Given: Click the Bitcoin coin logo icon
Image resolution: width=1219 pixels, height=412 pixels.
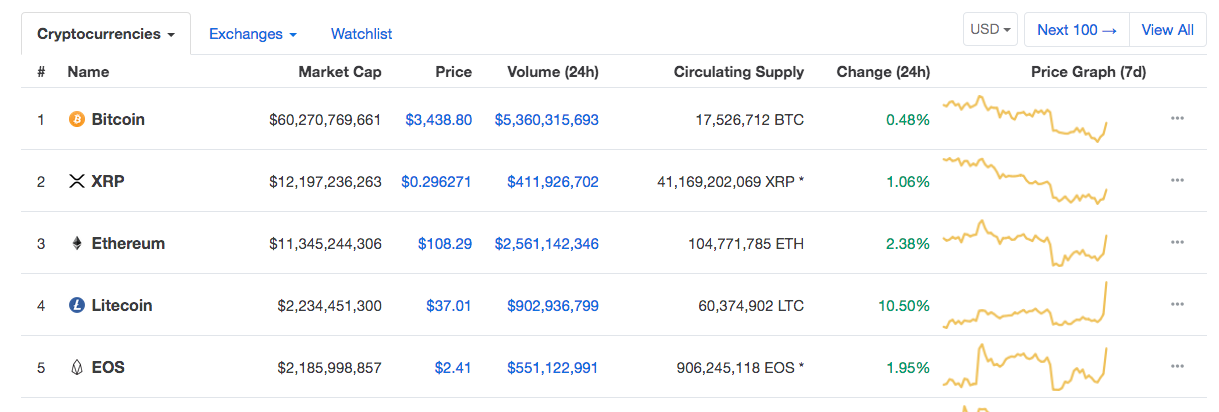Looking at the screenshot, I should coord(76,119).
